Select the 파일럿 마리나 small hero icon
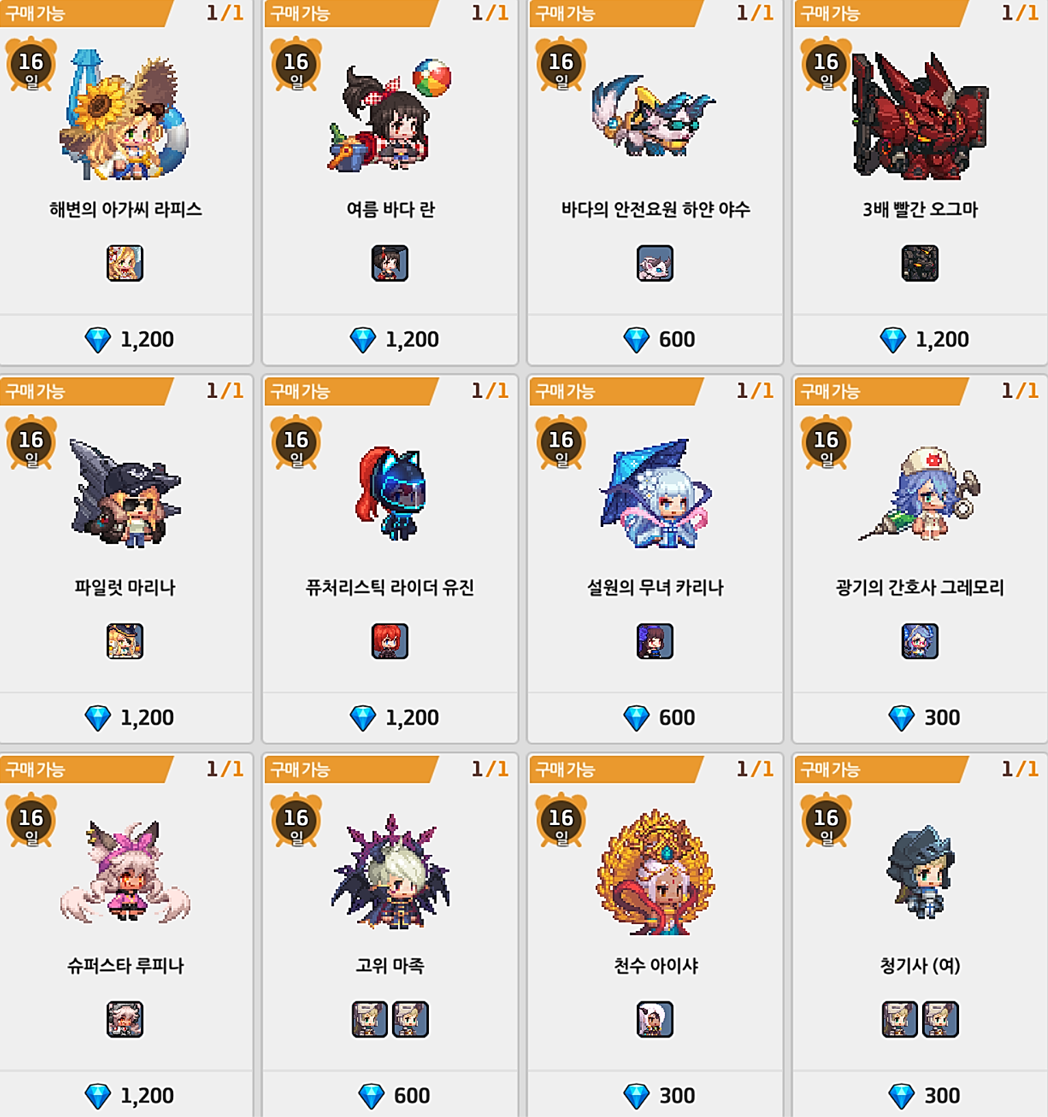This screenshot has height=1117, width=1048. tap(125, 640)
